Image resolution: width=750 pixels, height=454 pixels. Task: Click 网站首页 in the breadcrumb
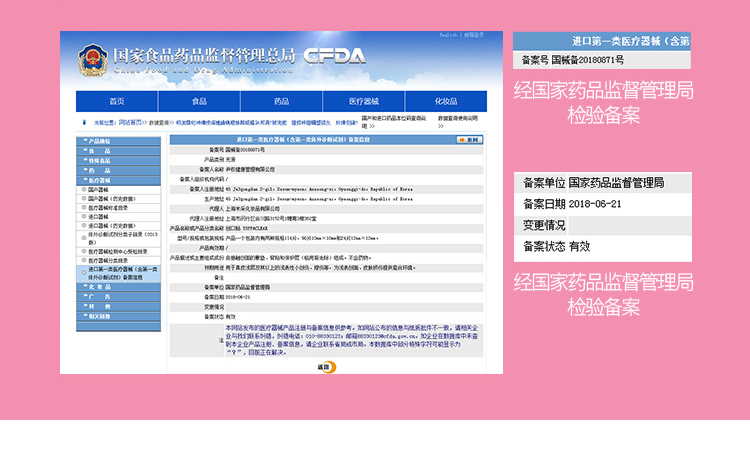pyautogui.click(x=130, y=122)
